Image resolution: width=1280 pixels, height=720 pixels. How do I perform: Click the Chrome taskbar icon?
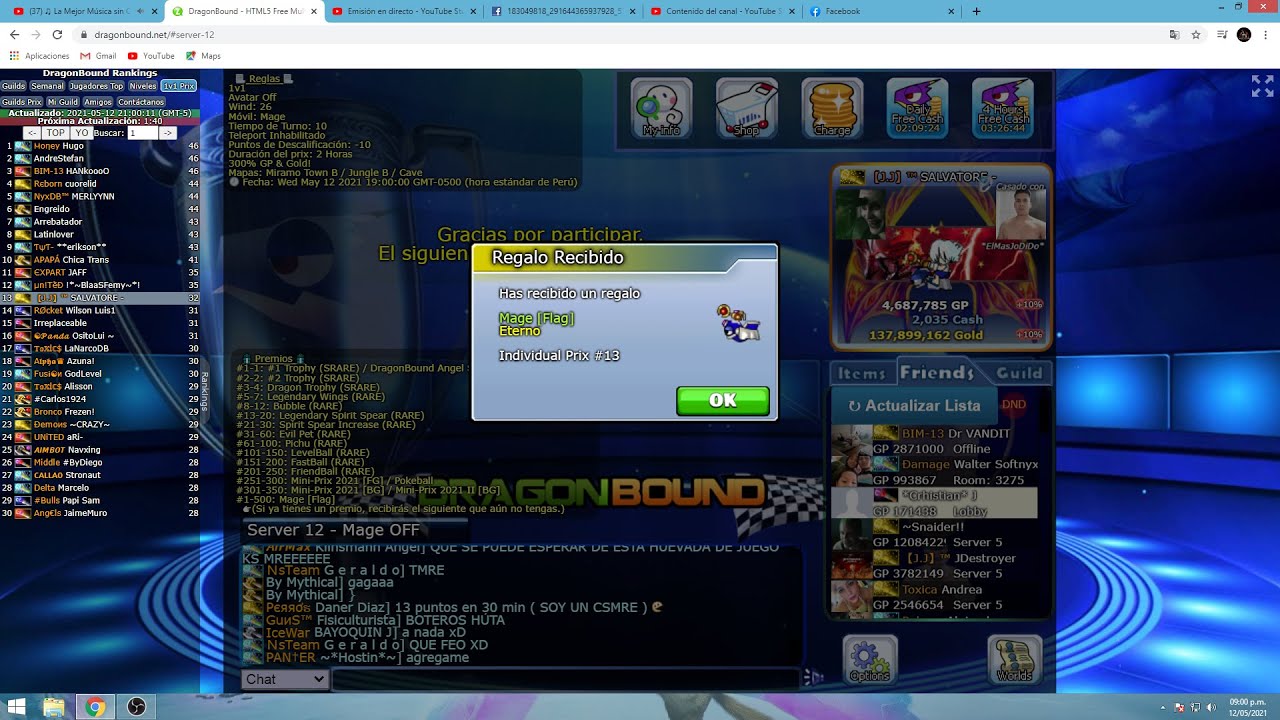tap(95, 707)
